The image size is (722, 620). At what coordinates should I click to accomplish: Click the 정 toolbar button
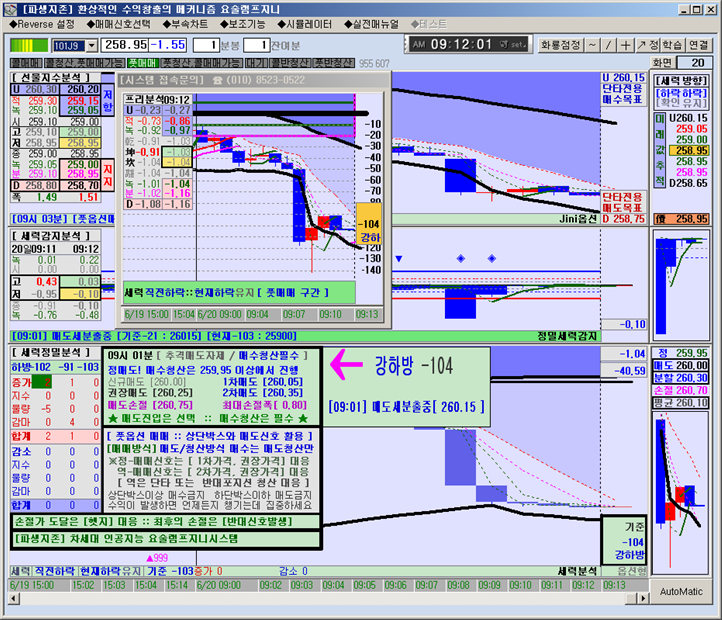tap(654, 45)
